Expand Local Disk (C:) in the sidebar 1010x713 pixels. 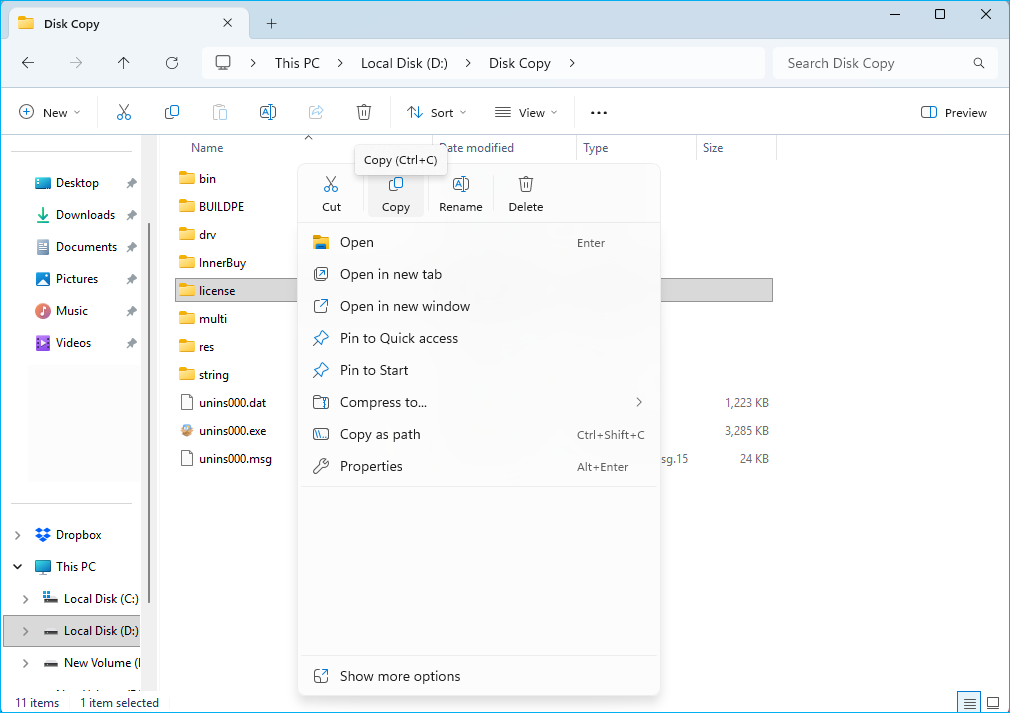(25, 598)
